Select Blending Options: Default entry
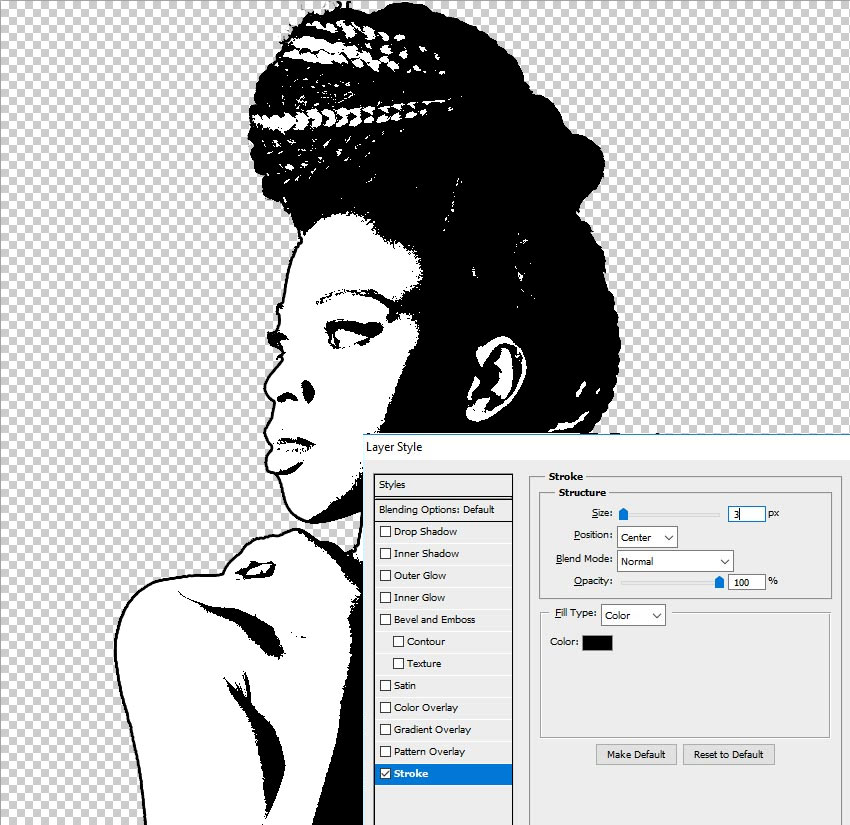 443,510
